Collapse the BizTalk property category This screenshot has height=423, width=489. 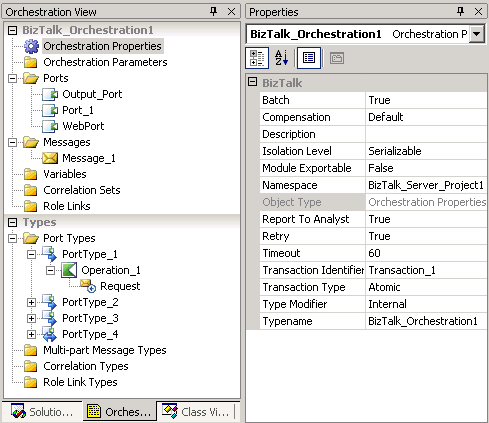253,82
